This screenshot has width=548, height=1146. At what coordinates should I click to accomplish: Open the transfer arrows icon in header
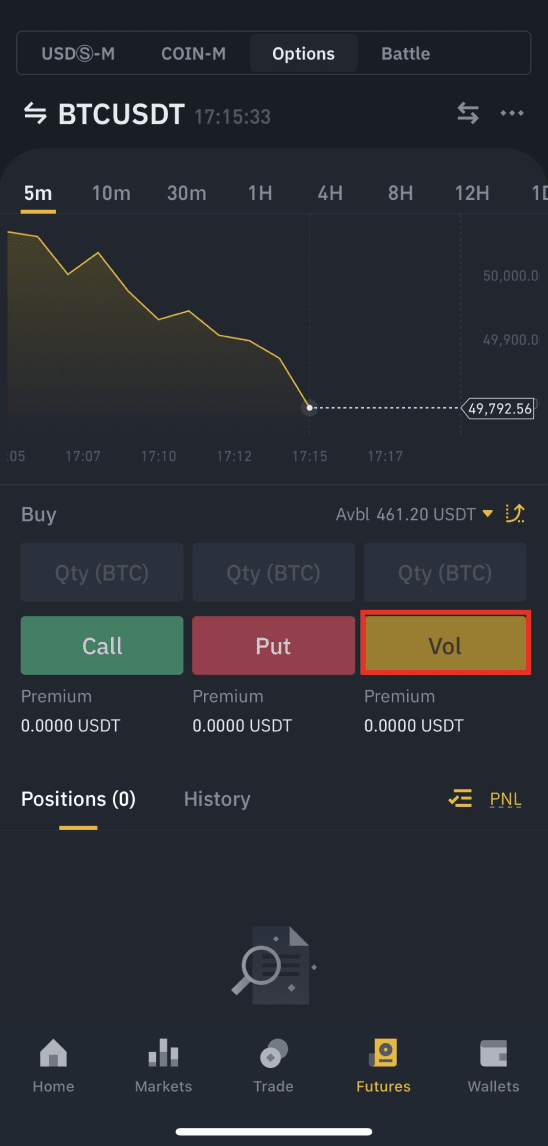point(468,113)
